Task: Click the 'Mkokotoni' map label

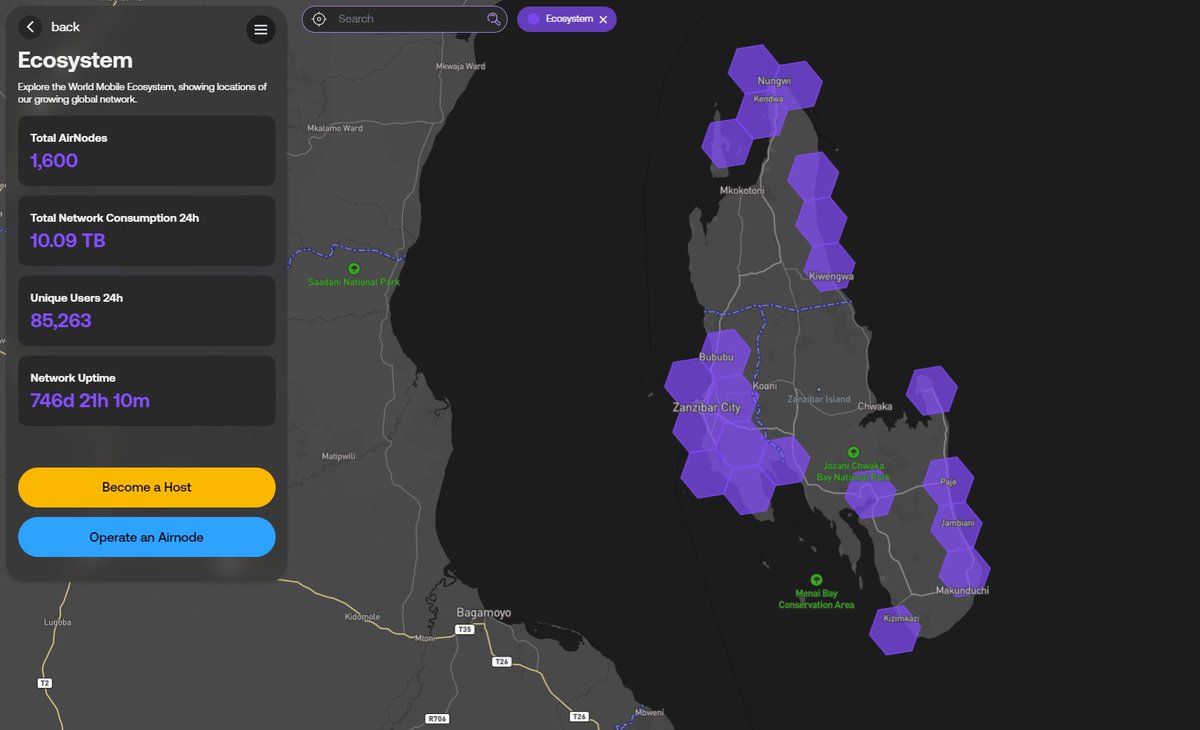Action: [x=742, y=190]
